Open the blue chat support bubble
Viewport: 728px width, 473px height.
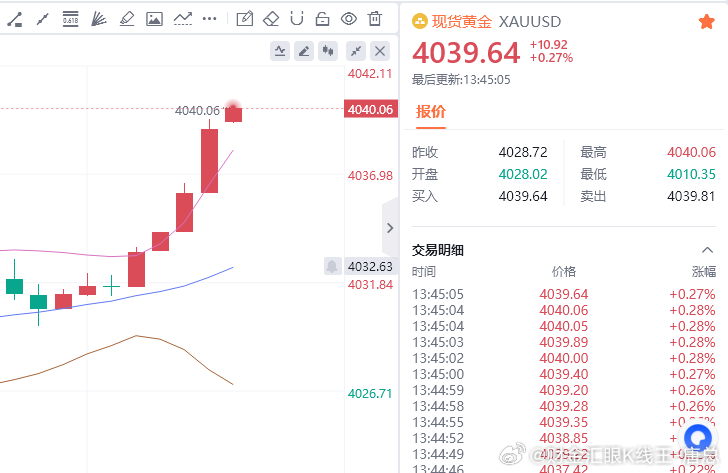point(698,439)
